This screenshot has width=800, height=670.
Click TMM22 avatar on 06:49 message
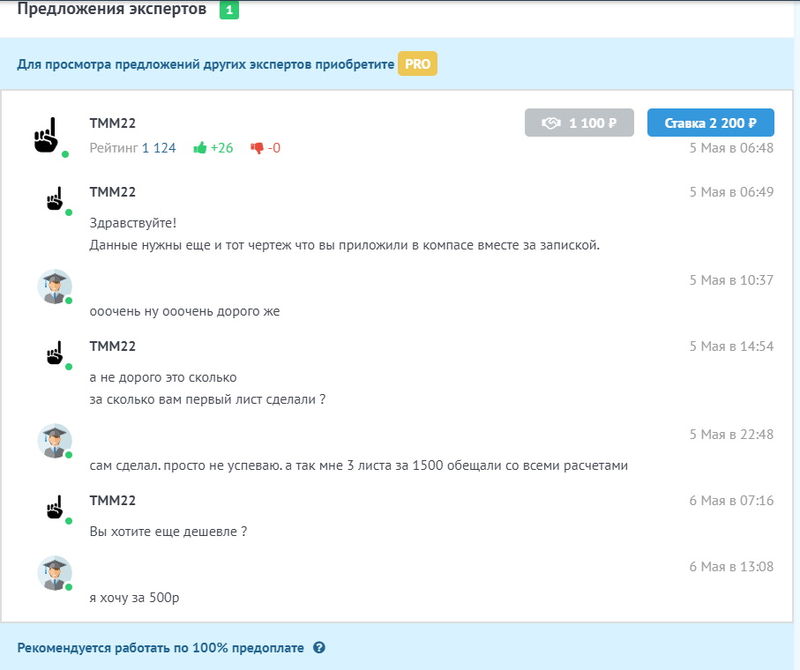tap(54, 199)
